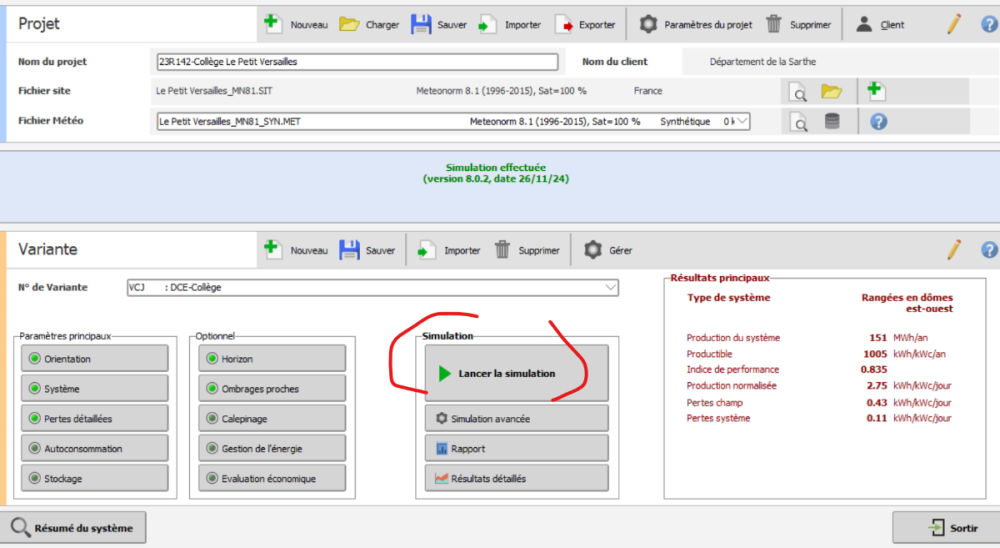Expand the N° de Variante dropdown
Screen dimensions: 1000x548
point(610,288)
